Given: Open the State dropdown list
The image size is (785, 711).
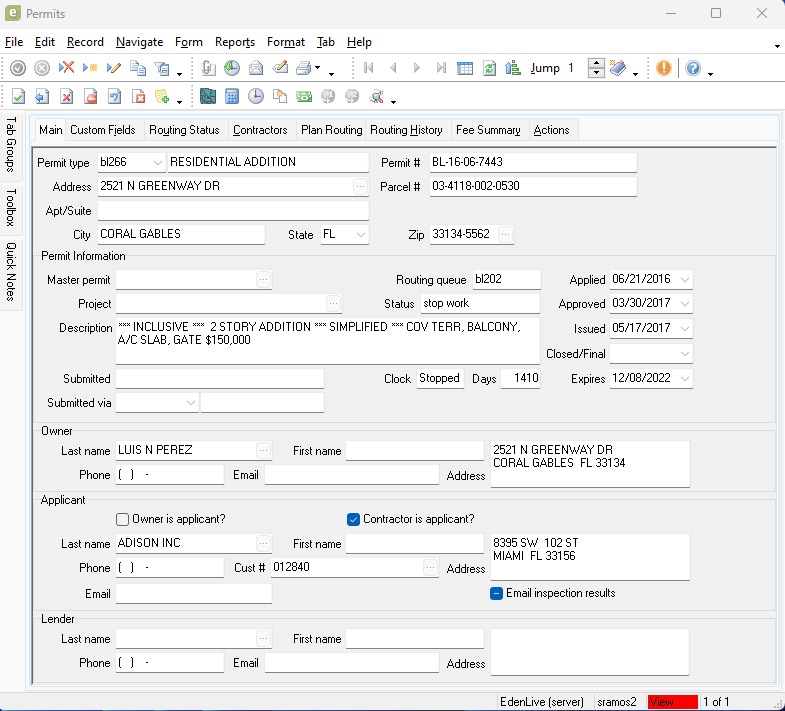Looking at the screenshot, I should click(359, 234).
